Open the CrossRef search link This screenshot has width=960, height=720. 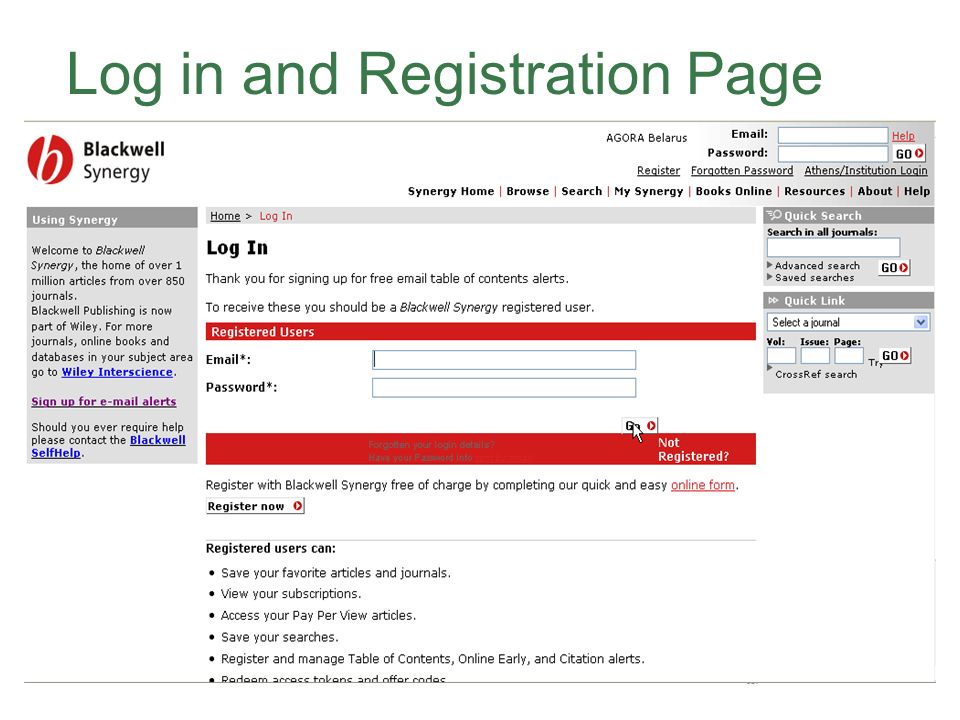(x=816, y=374)
